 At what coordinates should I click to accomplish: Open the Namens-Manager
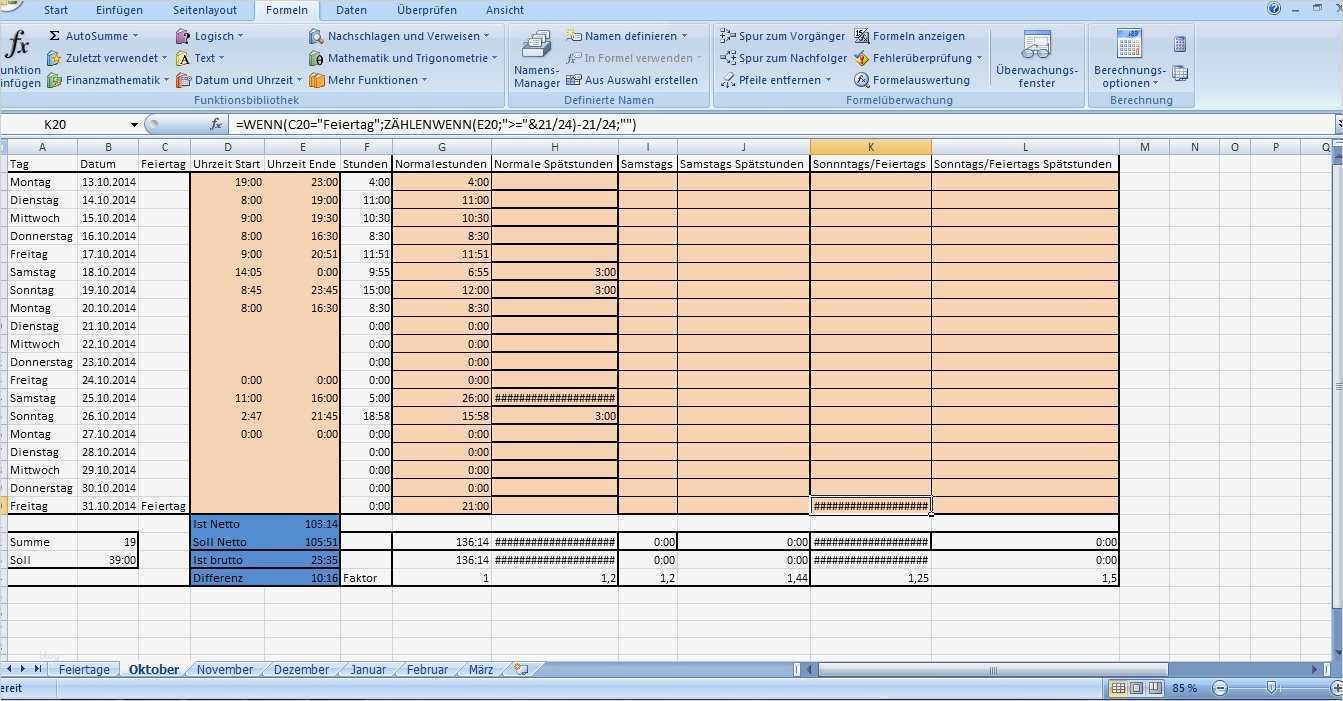(x=535, y=60)
